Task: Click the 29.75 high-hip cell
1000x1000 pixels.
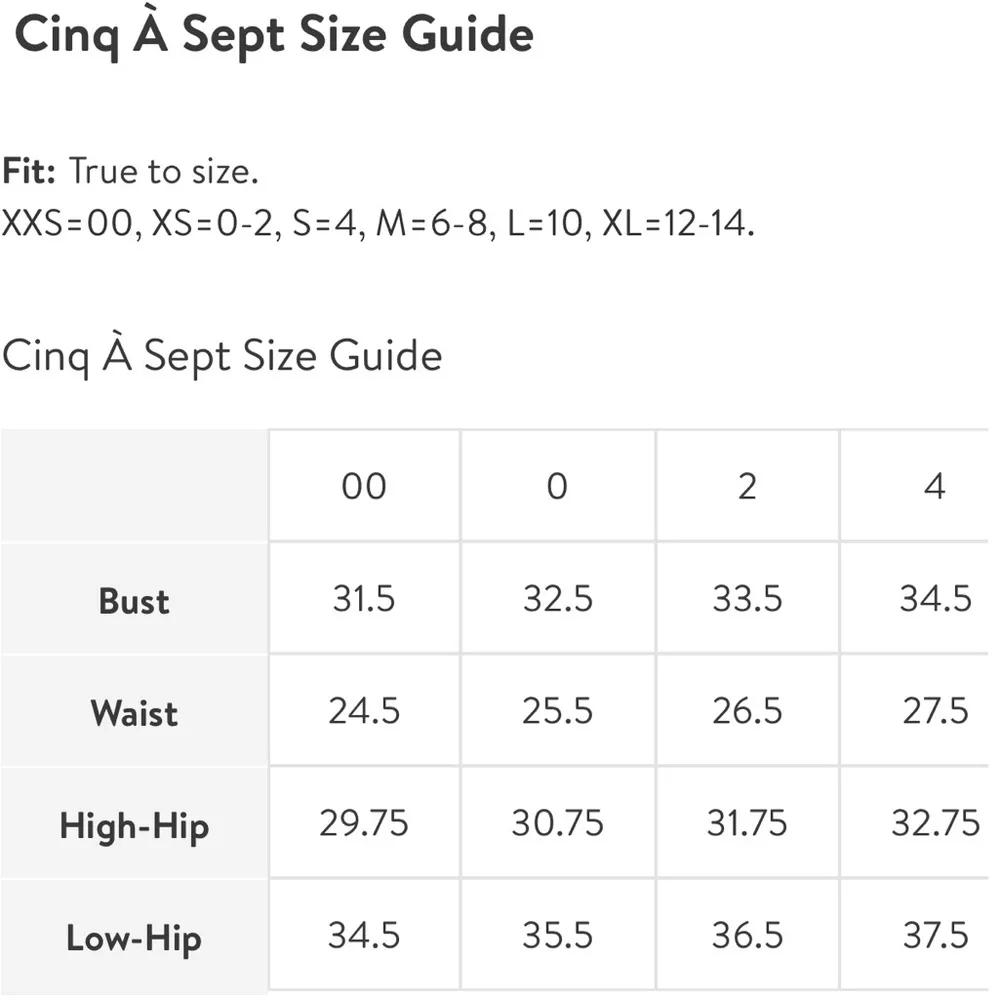Action: click(363, 823)
